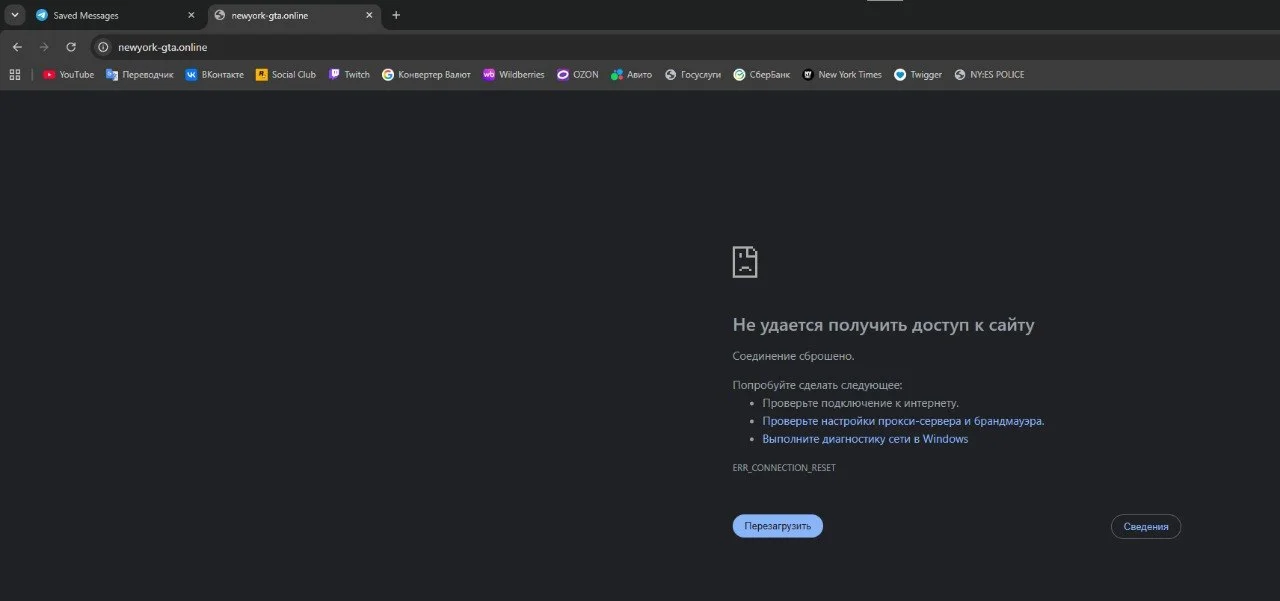Click the Перезагрузить button
The image size is (1280, 601).
tap(778, 526)
